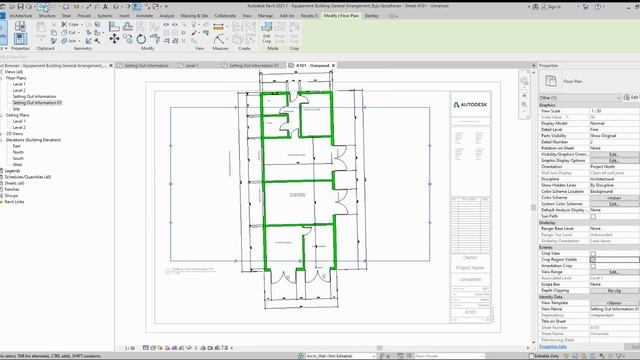This screenshot has height=360, width=640.
Task: Click Edit for Visibility/Graphics Overrides
Action: click(615, 154)
